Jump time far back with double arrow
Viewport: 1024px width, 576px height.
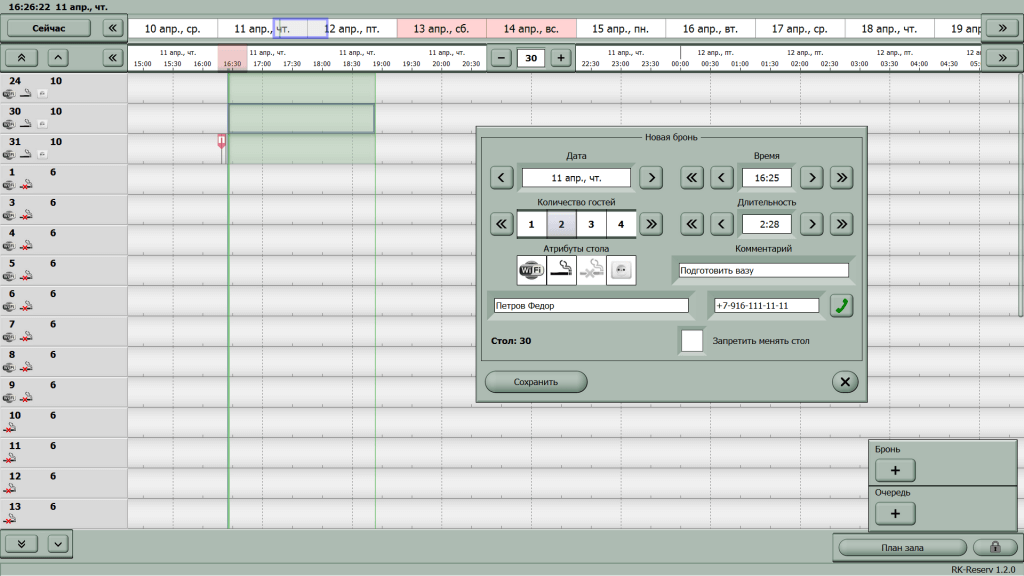(x=692, y=178)
